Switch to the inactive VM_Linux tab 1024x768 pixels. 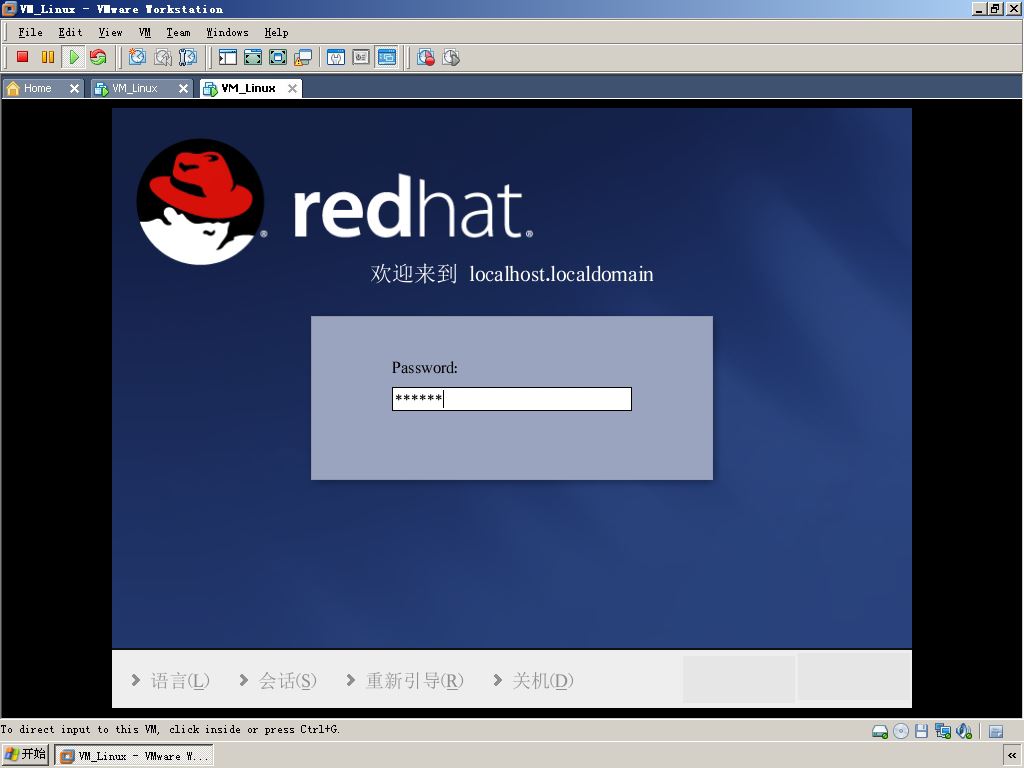[x=135, y=88]
